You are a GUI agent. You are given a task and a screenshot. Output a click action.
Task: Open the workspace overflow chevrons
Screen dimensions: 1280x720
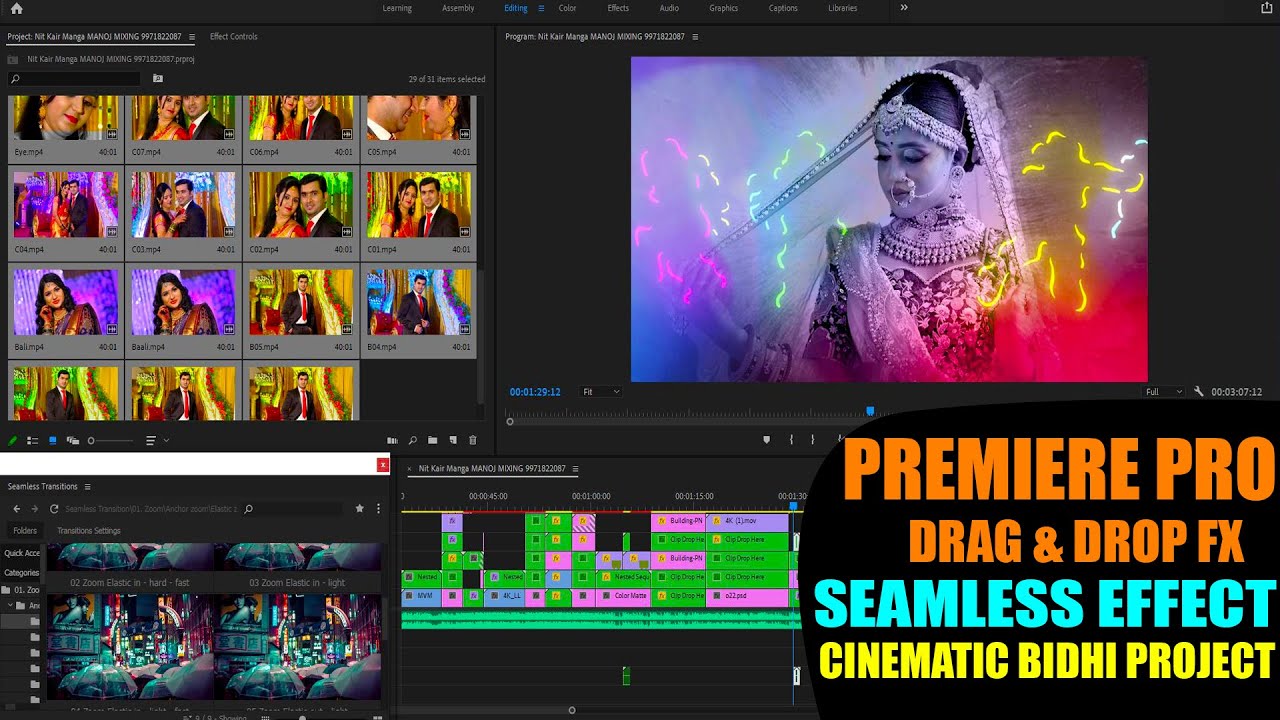tap(904, 8)
